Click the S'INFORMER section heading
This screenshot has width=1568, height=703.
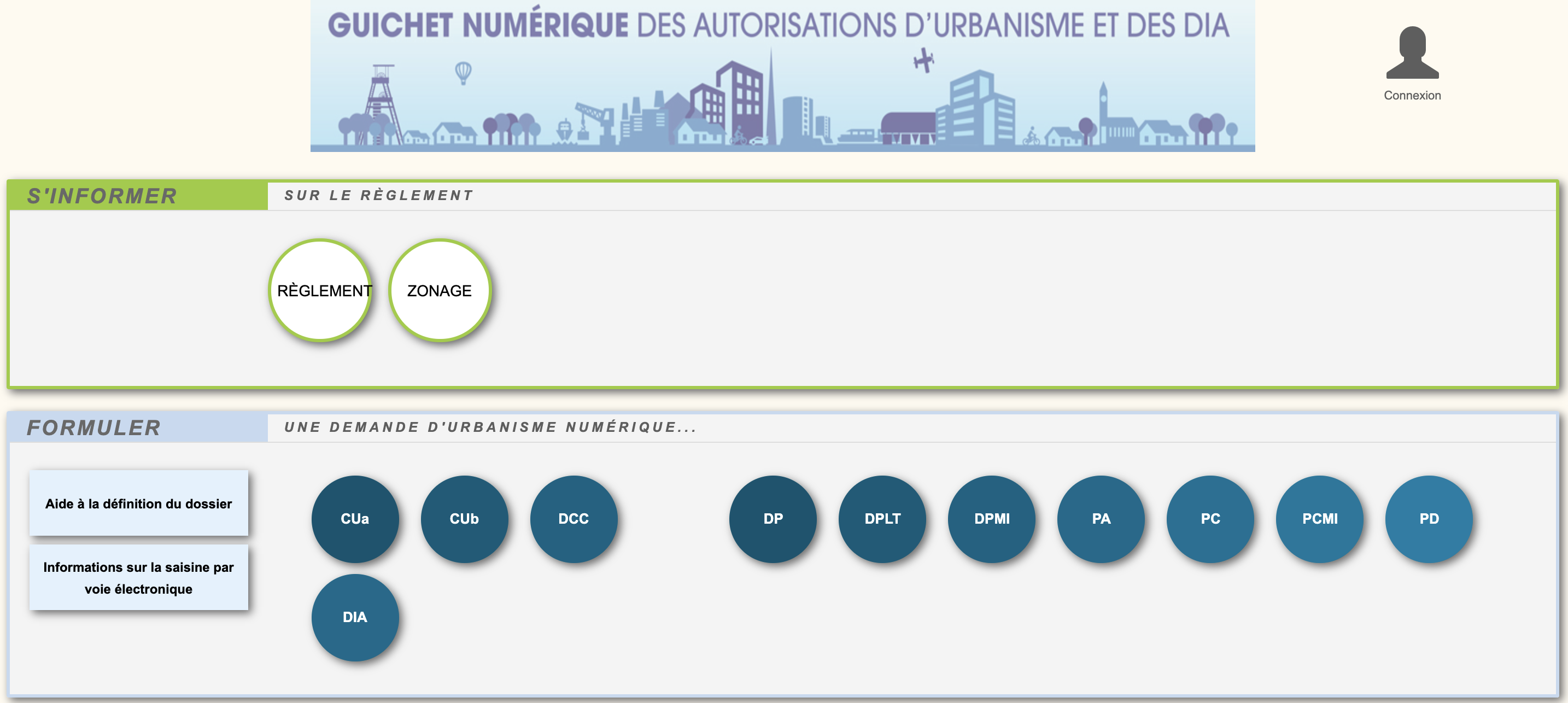(102, 196)
